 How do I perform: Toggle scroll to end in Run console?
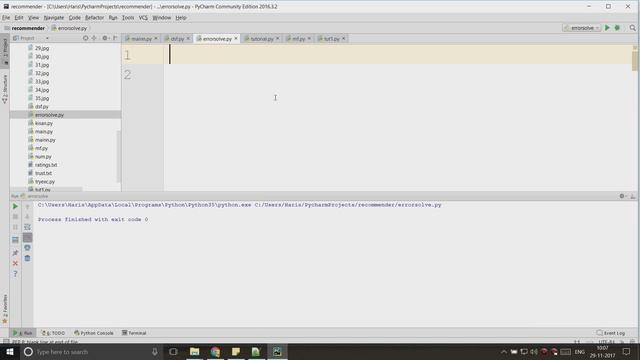(x=27, y=238)
